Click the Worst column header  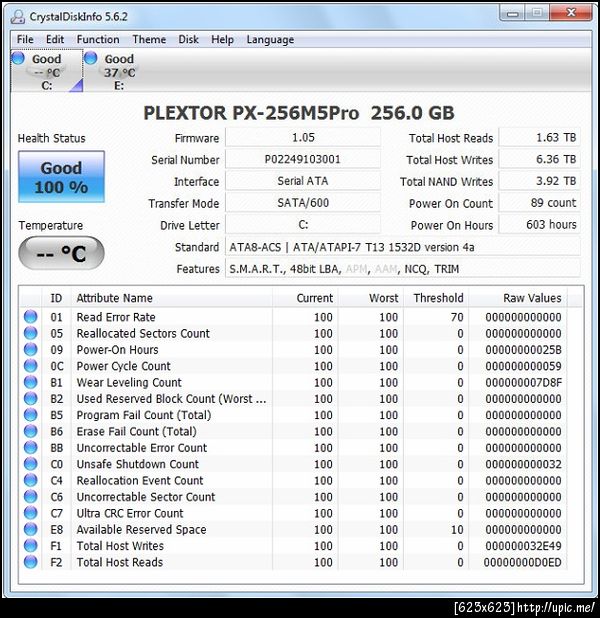[371, 298]
